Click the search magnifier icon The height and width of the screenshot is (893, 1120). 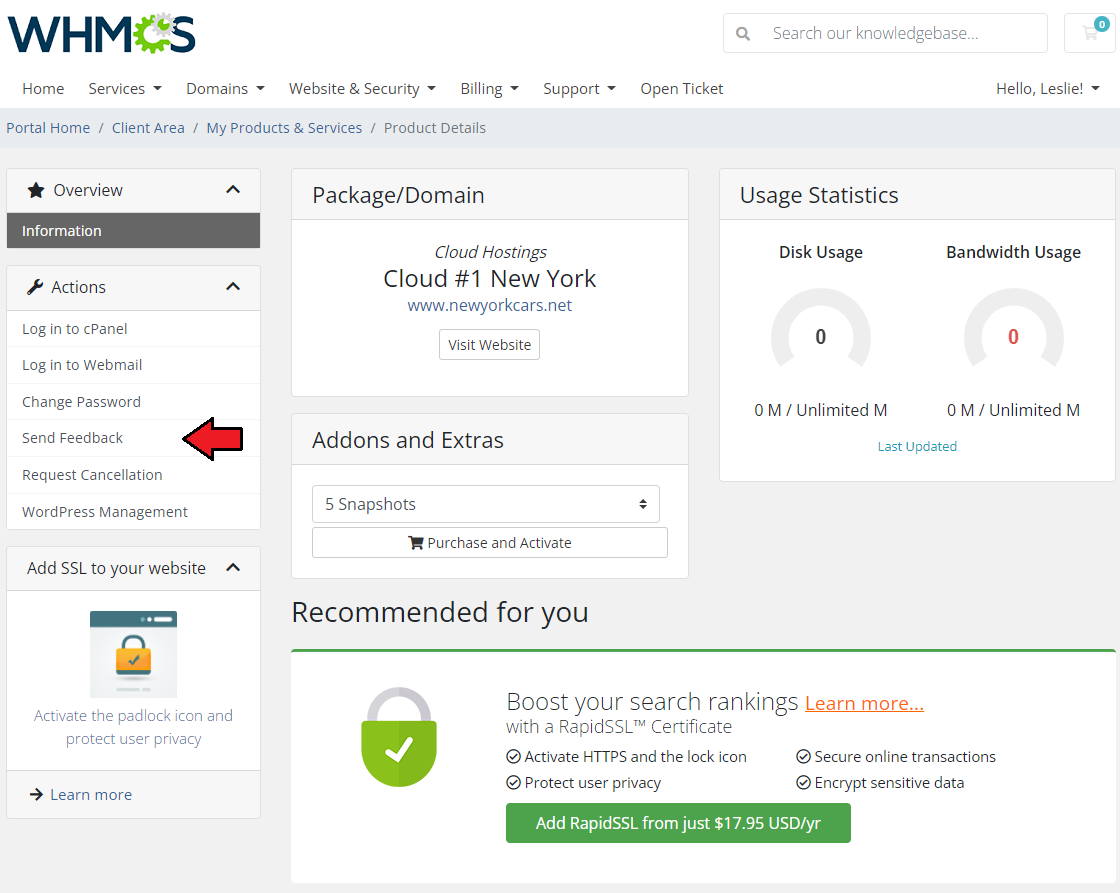[x=743, y=34]
